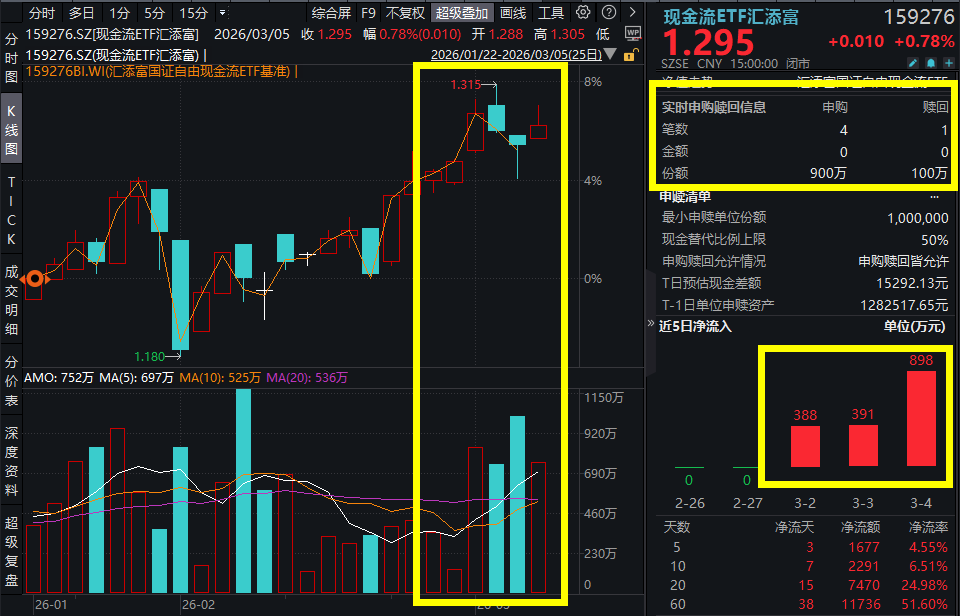Screen dimensions: 960x616
Task: Click the pencil edit icon near 闭市
Action: click(912, 62)
